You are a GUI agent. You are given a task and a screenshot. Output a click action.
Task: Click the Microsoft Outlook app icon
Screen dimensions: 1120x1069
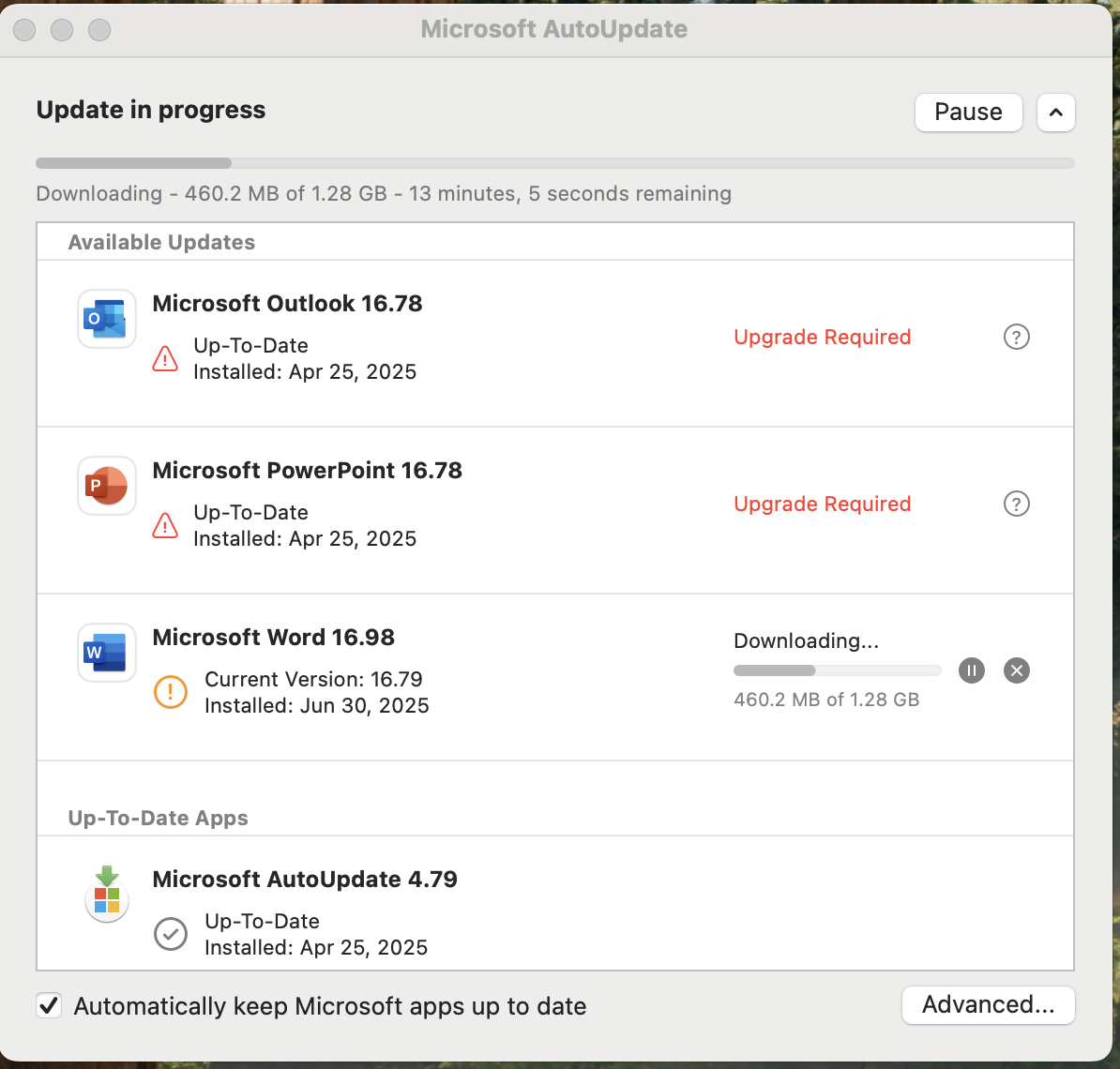pos(106,319)
